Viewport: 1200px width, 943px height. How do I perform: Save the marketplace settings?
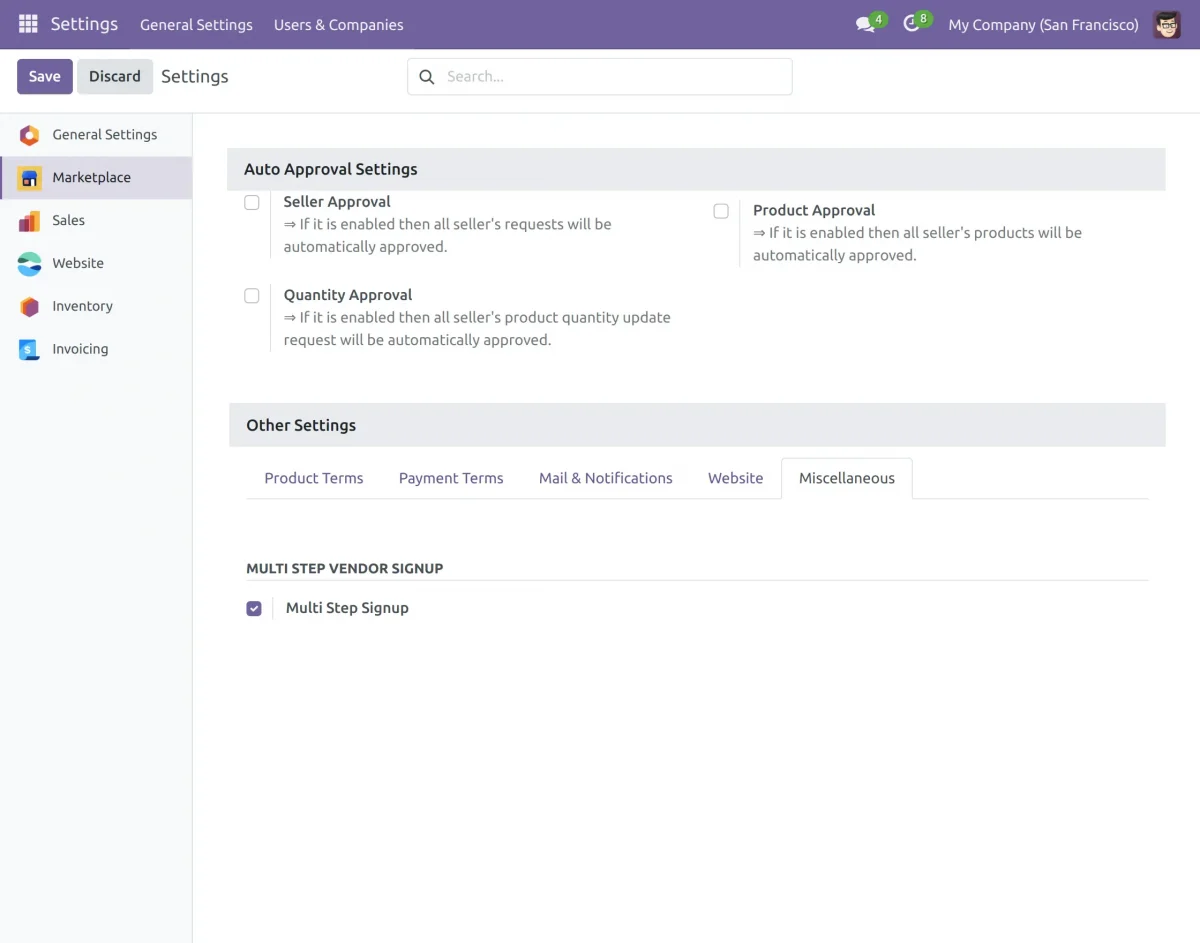pyautogui.click(x=44, y=76)
